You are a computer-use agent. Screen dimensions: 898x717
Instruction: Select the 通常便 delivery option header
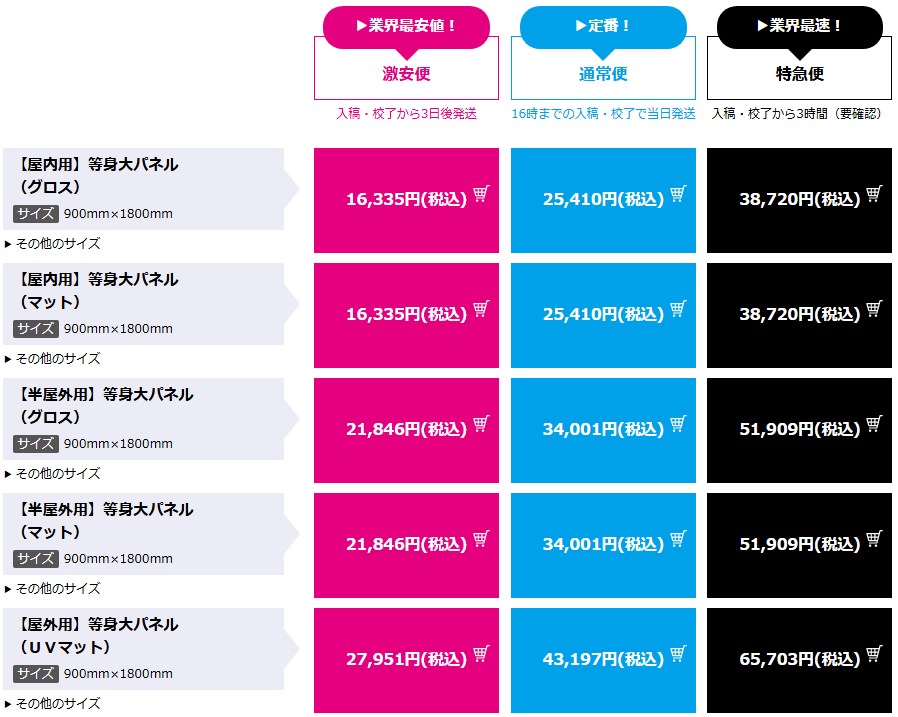point(603,73)
